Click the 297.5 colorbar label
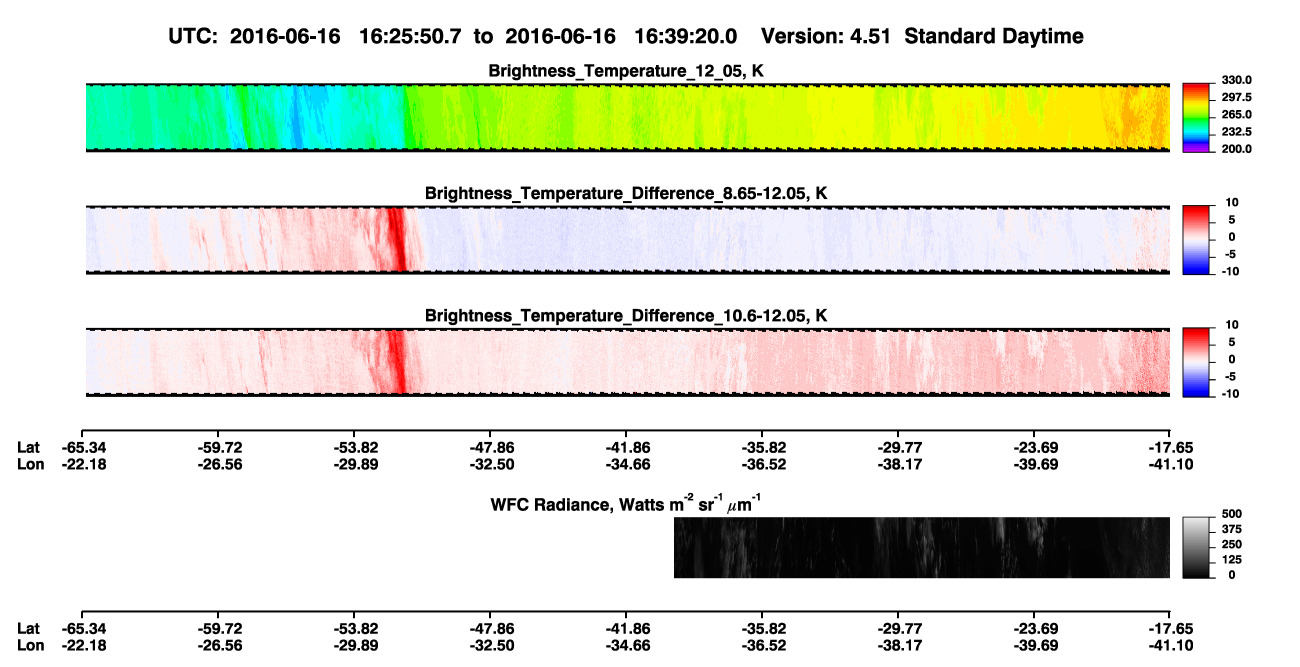 click(1236, 97)
